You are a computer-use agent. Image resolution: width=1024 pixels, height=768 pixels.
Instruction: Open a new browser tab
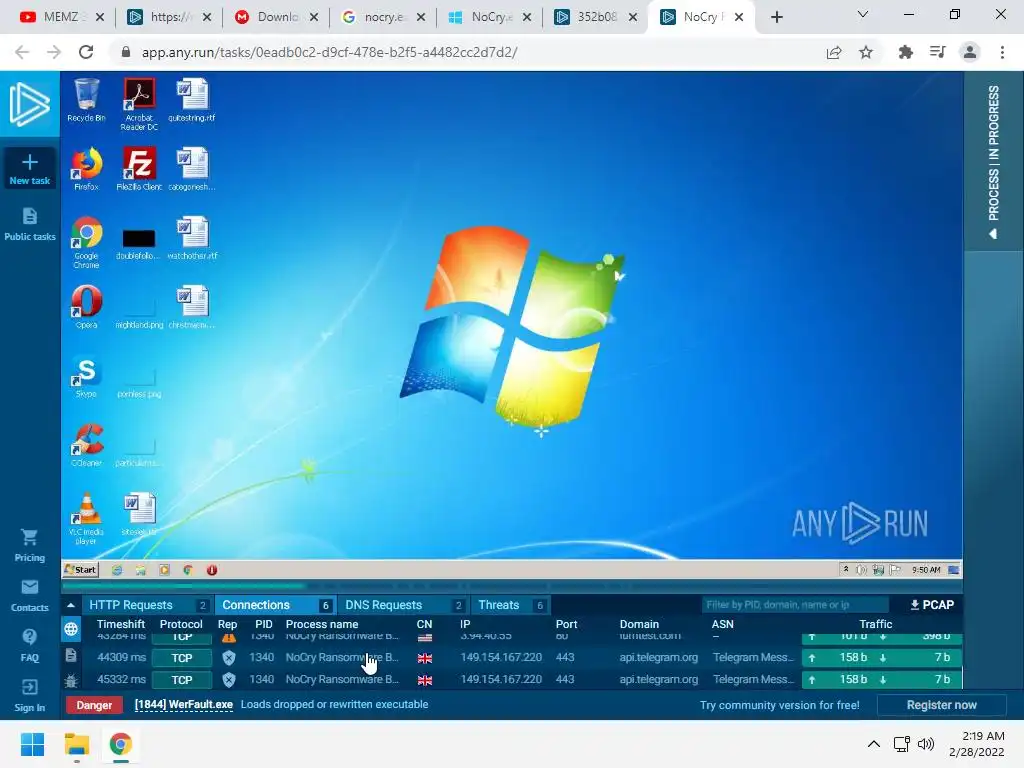pyautogui.click(x=776, y=17)
